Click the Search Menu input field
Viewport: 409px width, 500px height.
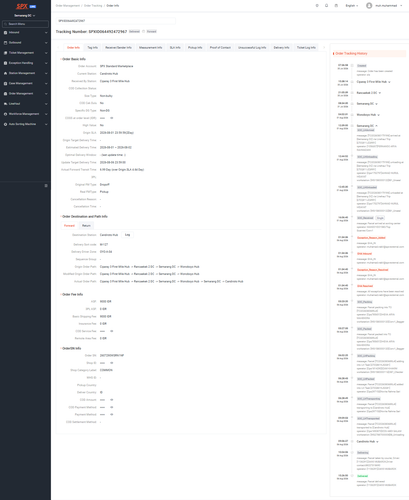(25, 24)
